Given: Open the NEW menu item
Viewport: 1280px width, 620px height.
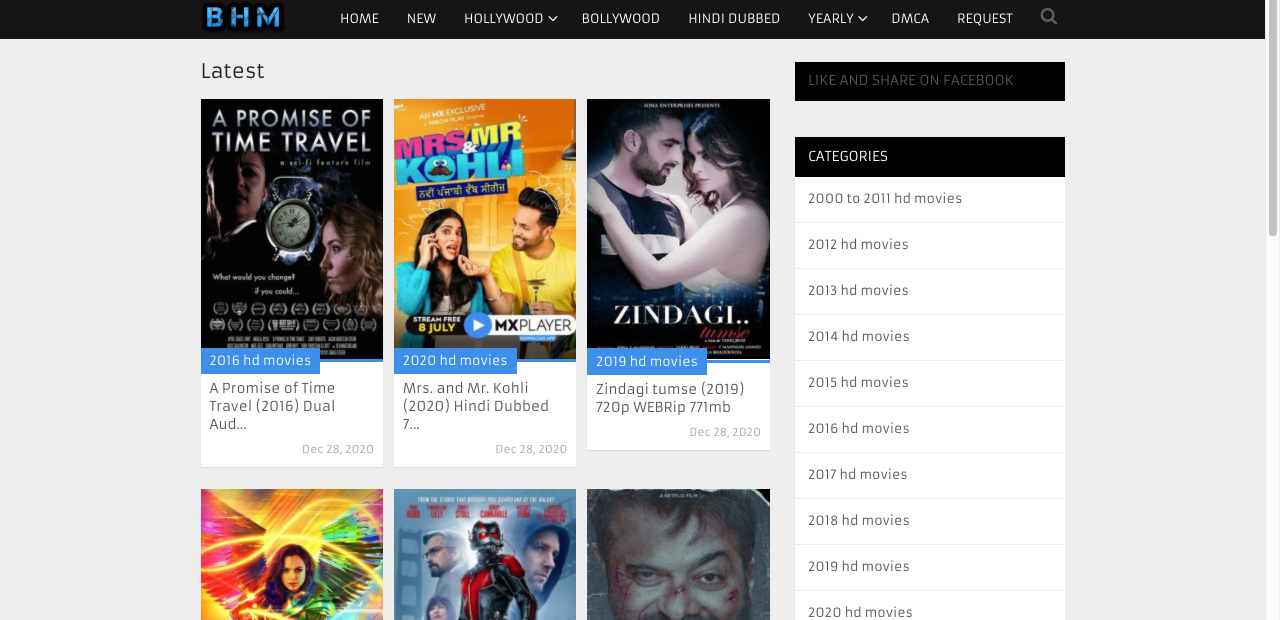Looking at the screenshot, I should [421, 19].
